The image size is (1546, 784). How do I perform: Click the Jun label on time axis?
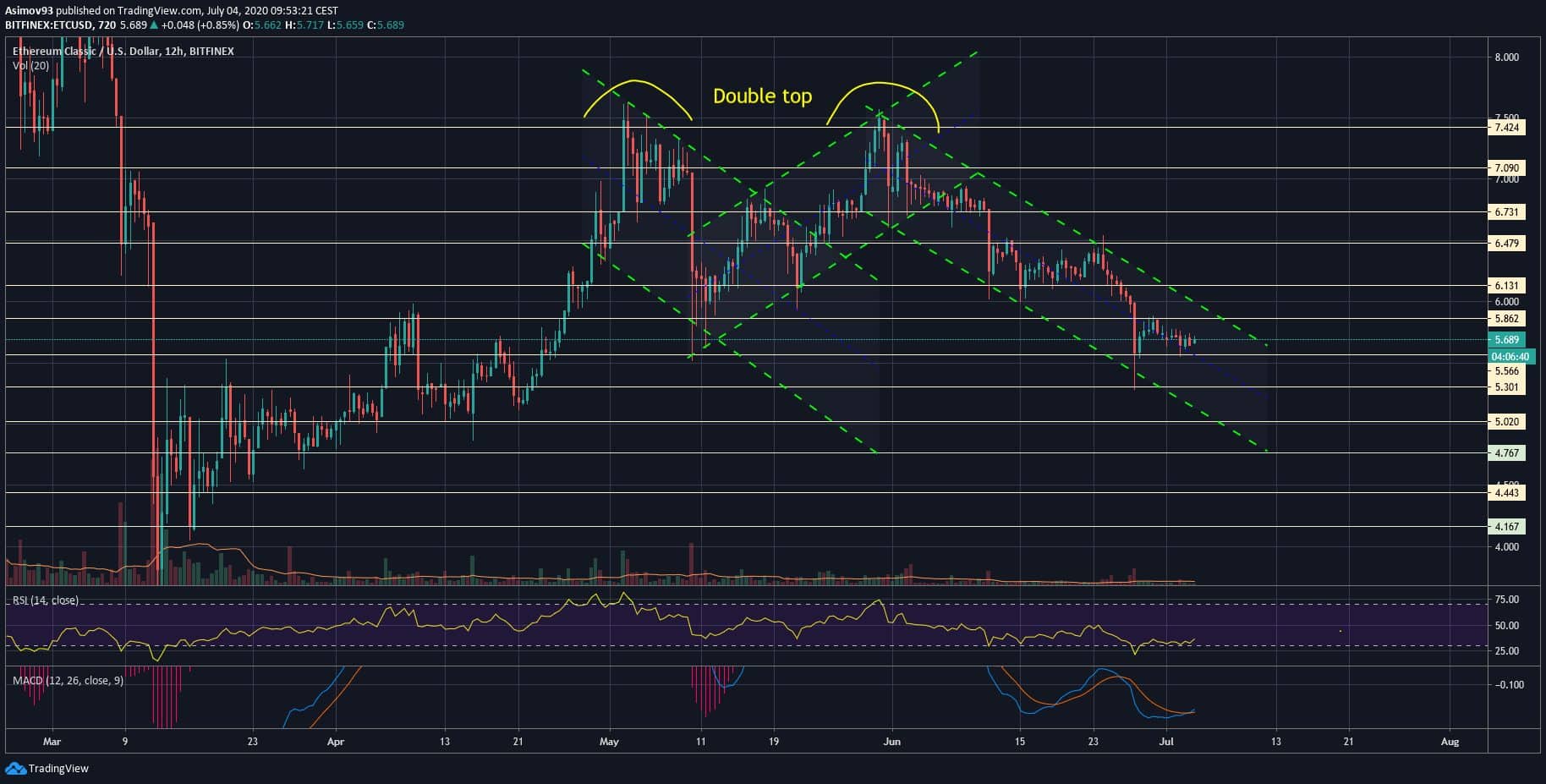click(x=891, y=742)
